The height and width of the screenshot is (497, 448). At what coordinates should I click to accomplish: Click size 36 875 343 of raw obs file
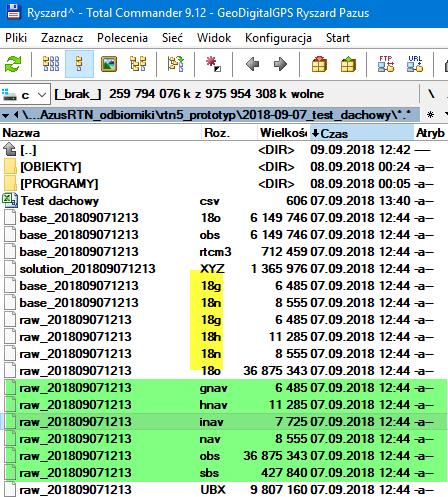tap(275, 456)
